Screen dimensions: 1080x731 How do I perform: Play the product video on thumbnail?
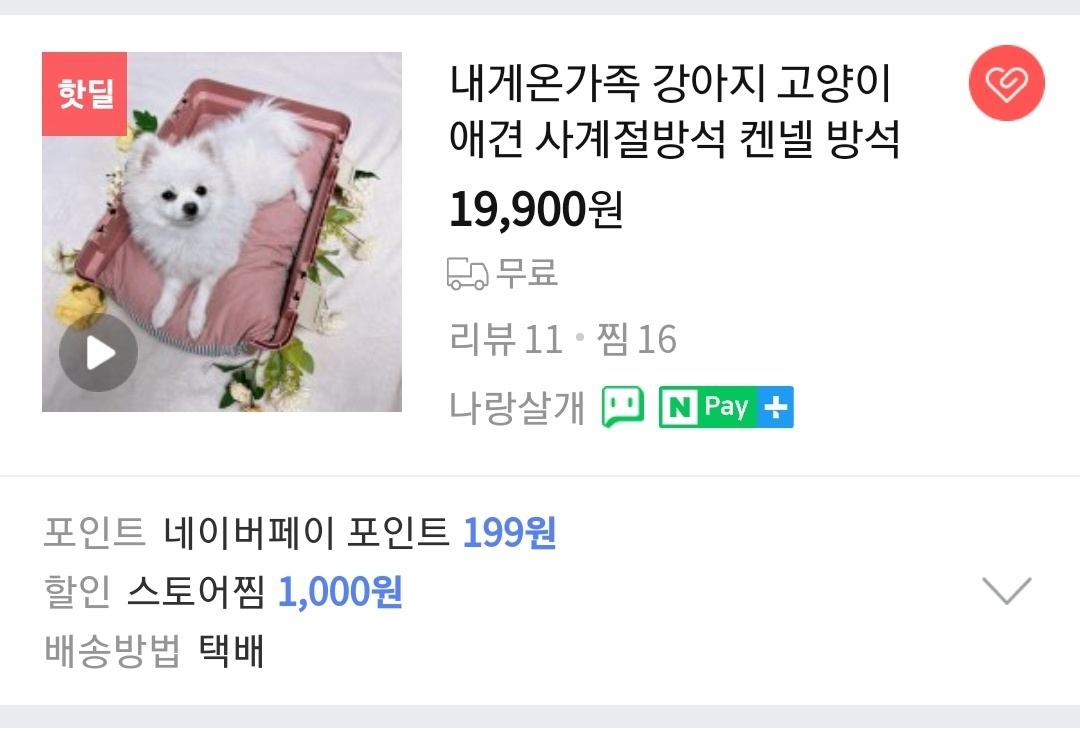coord(98,353)
